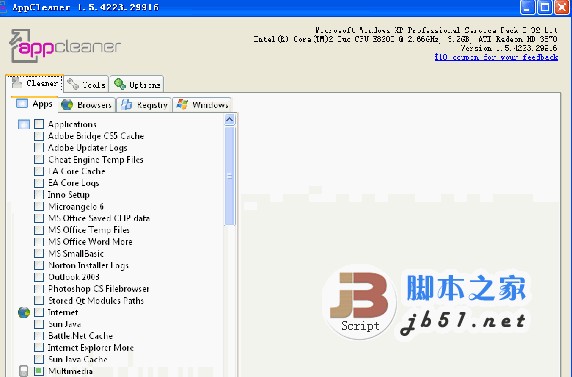Tick the Battle.Net Cache checkbox

coord(39,336)
